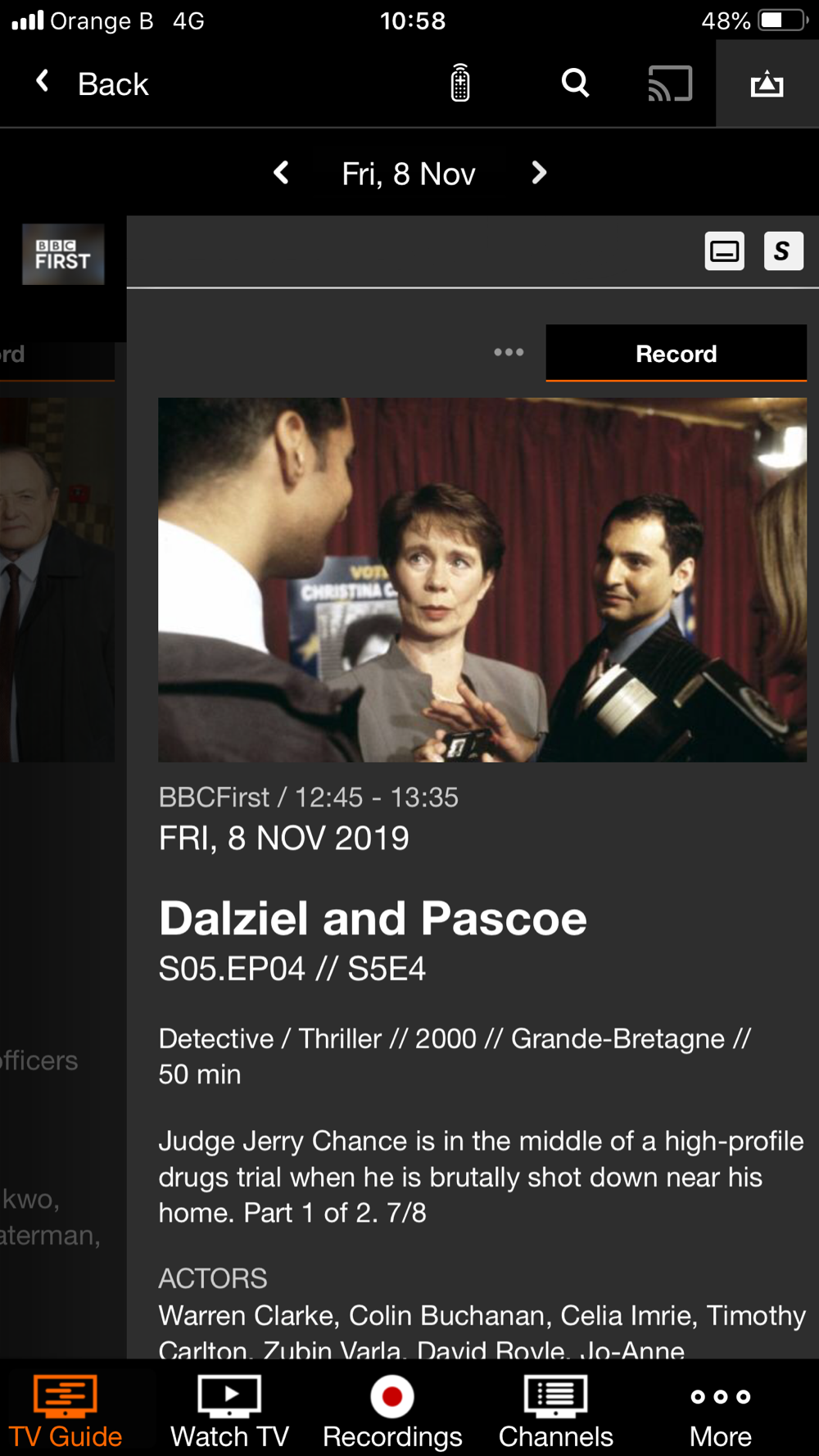
Task: Tap the subtitles icon
Action: point(725,251)
